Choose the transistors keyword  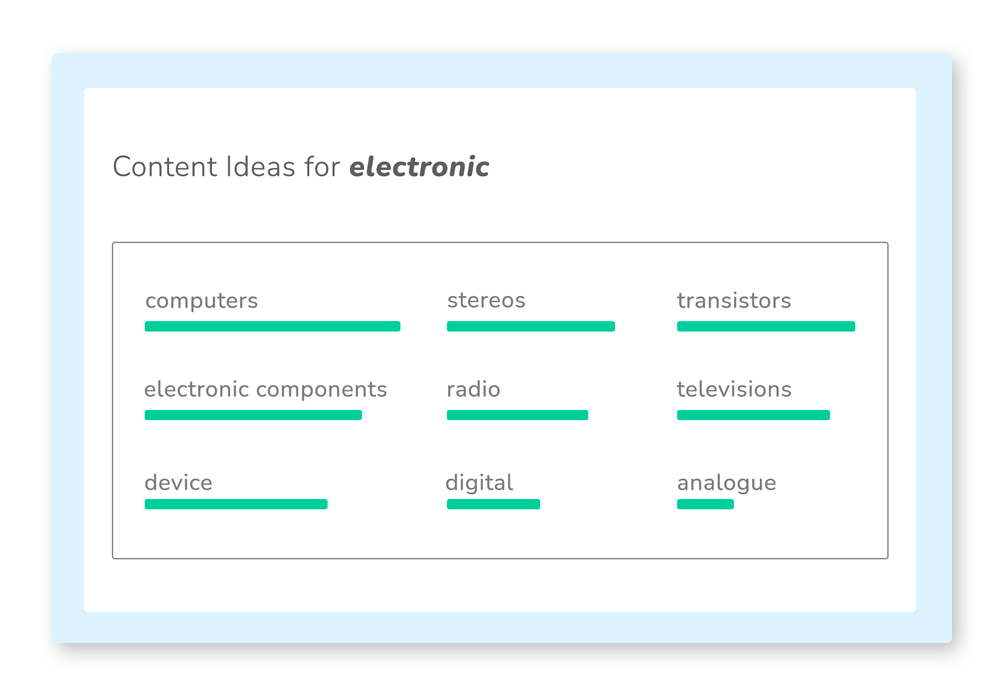pos(734,300)
